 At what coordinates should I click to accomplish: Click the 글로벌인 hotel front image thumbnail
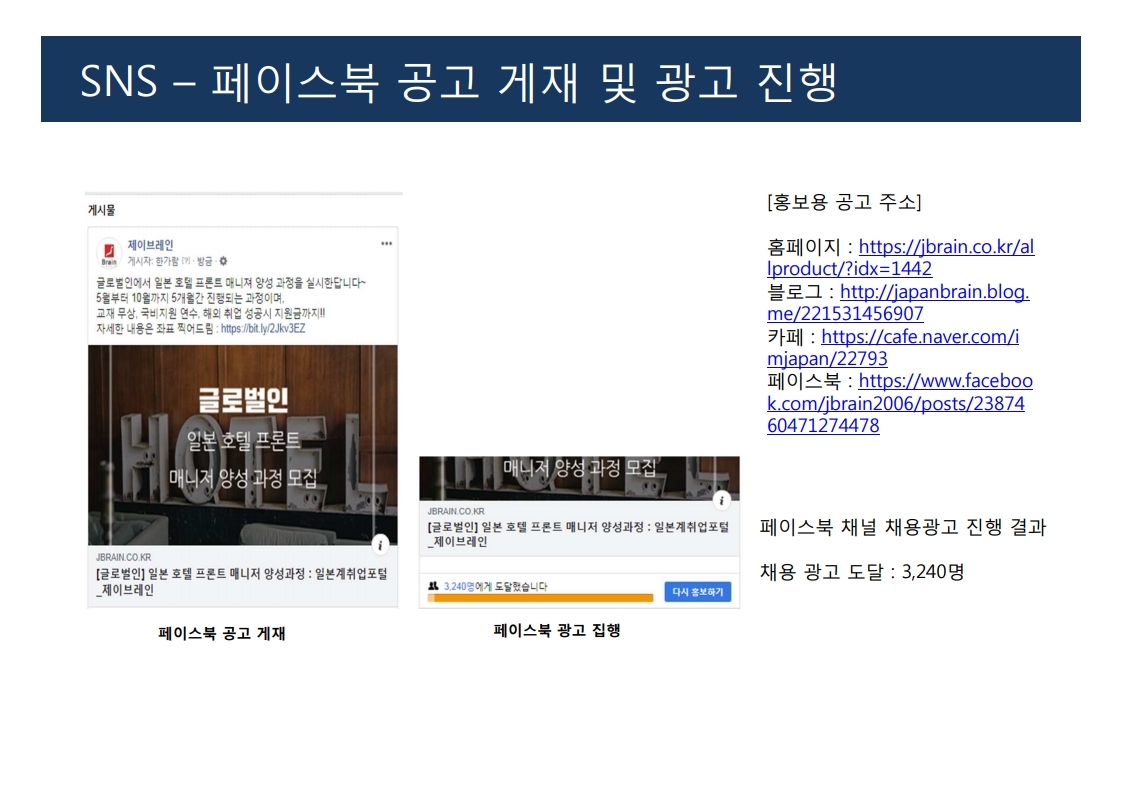[x=243, y=445]
